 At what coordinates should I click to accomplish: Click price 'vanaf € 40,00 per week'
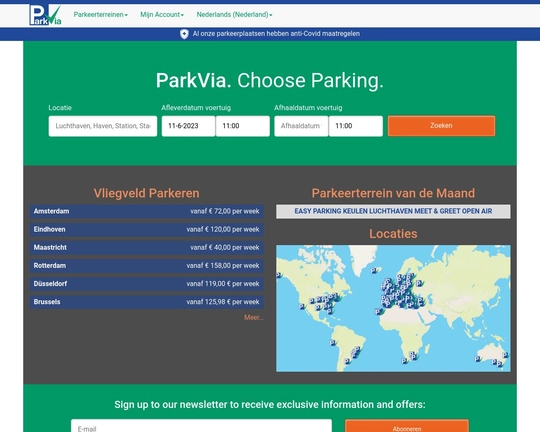pos(225,248)
